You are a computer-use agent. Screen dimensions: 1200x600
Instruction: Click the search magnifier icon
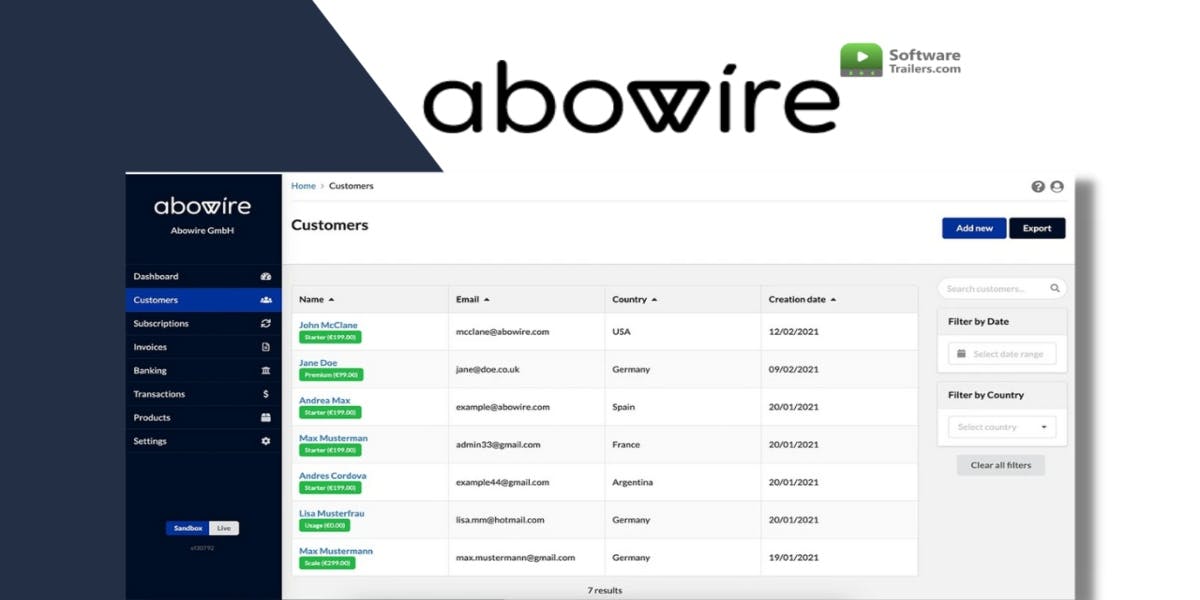tap(1055, 288)
